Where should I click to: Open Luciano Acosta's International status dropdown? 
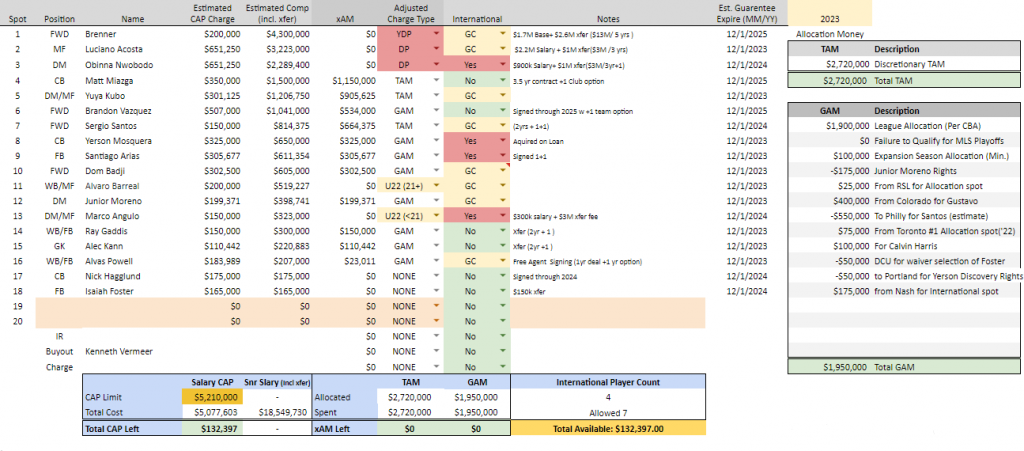click(500, 48)
